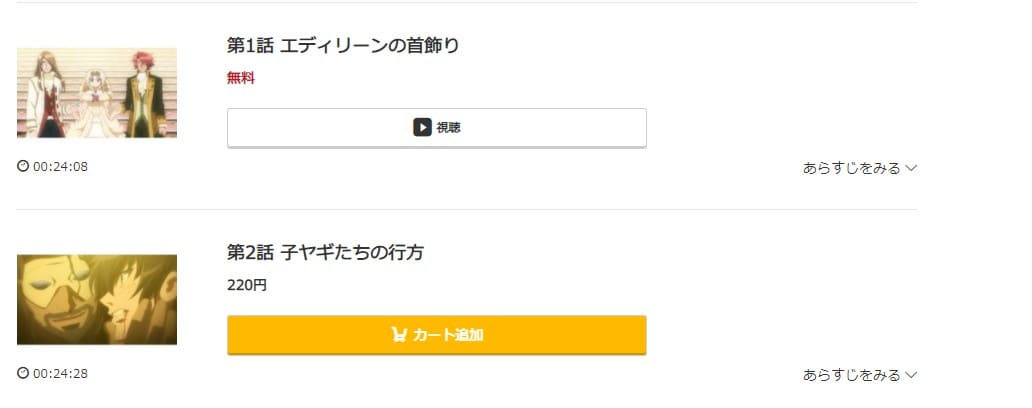Open the 第2話 子ヤギたちの行方 title
The width and height of the screenshot is (1032, 408).
pyautogui.click(x=325, y=252)
